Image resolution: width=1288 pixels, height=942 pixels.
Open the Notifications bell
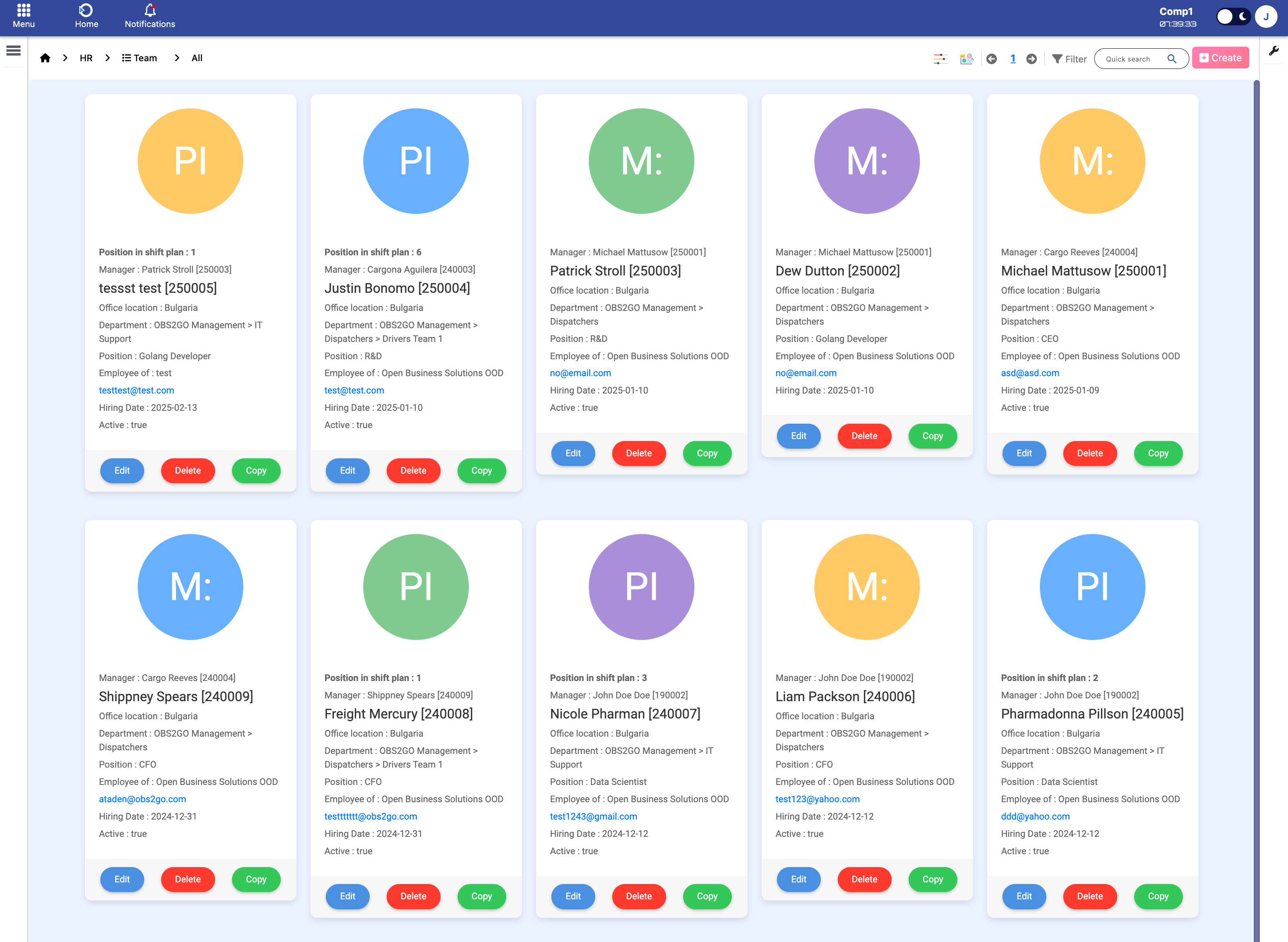[x=150, y=16]
